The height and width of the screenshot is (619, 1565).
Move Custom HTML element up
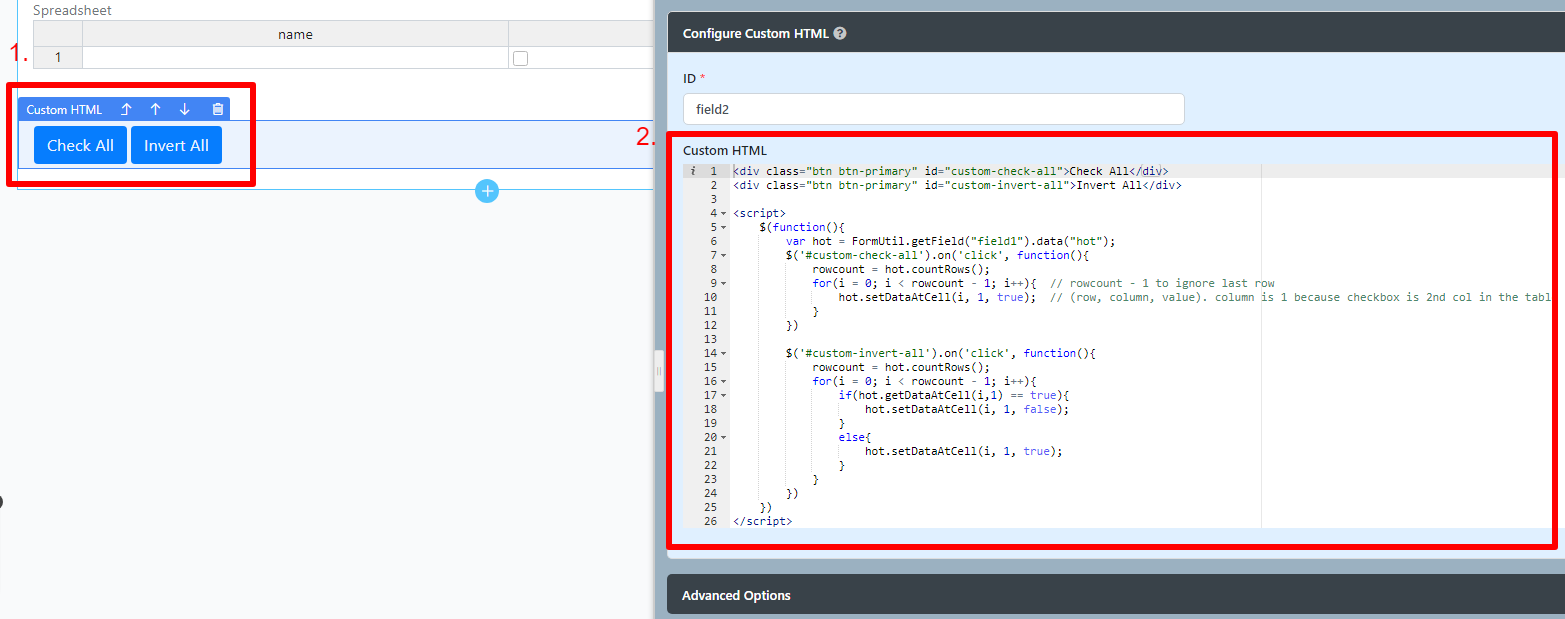pyautogui.click(x=155, y=110)
